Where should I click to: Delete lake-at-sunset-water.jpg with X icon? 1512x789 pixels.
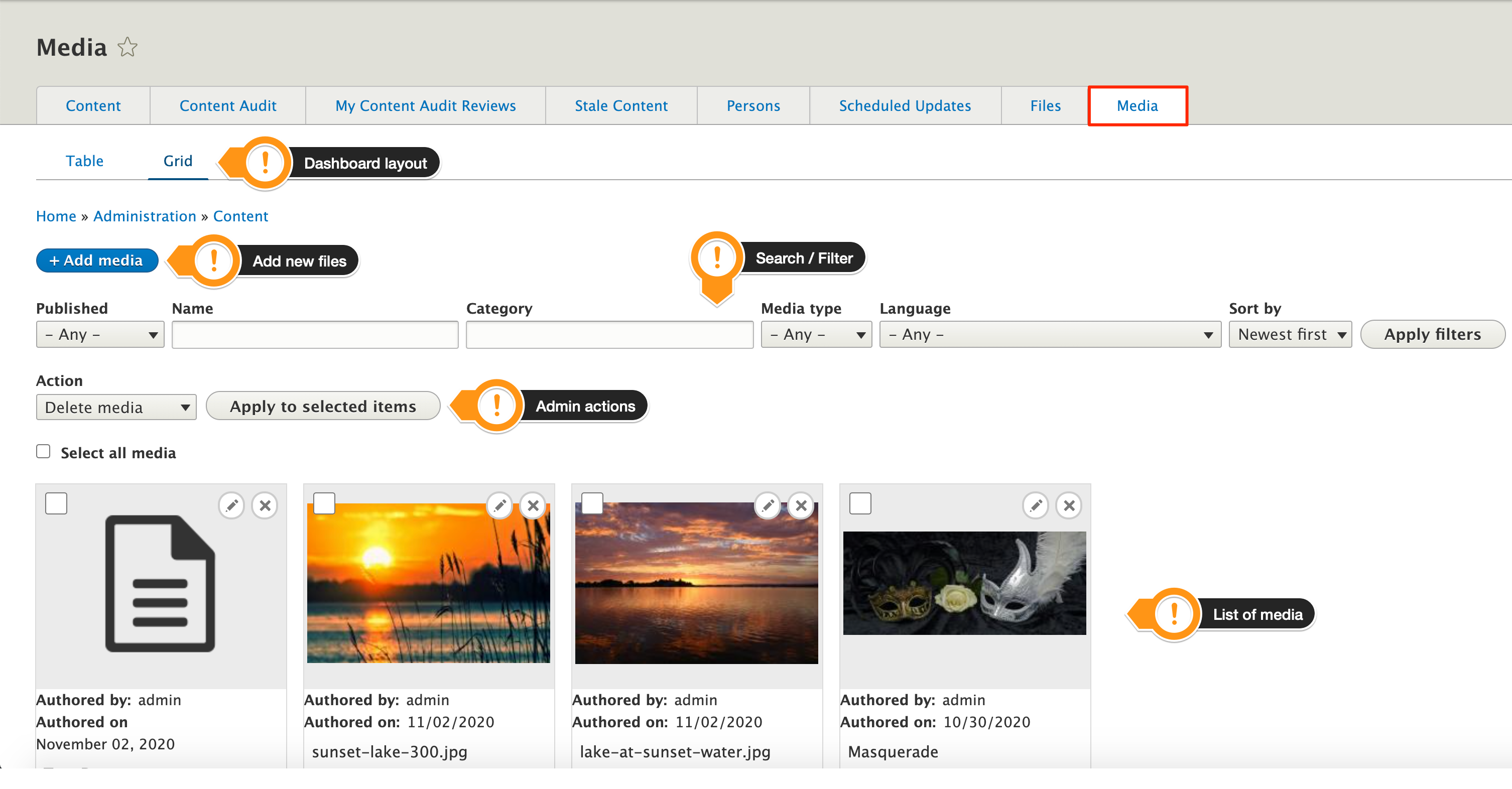[x=801, y=505]
